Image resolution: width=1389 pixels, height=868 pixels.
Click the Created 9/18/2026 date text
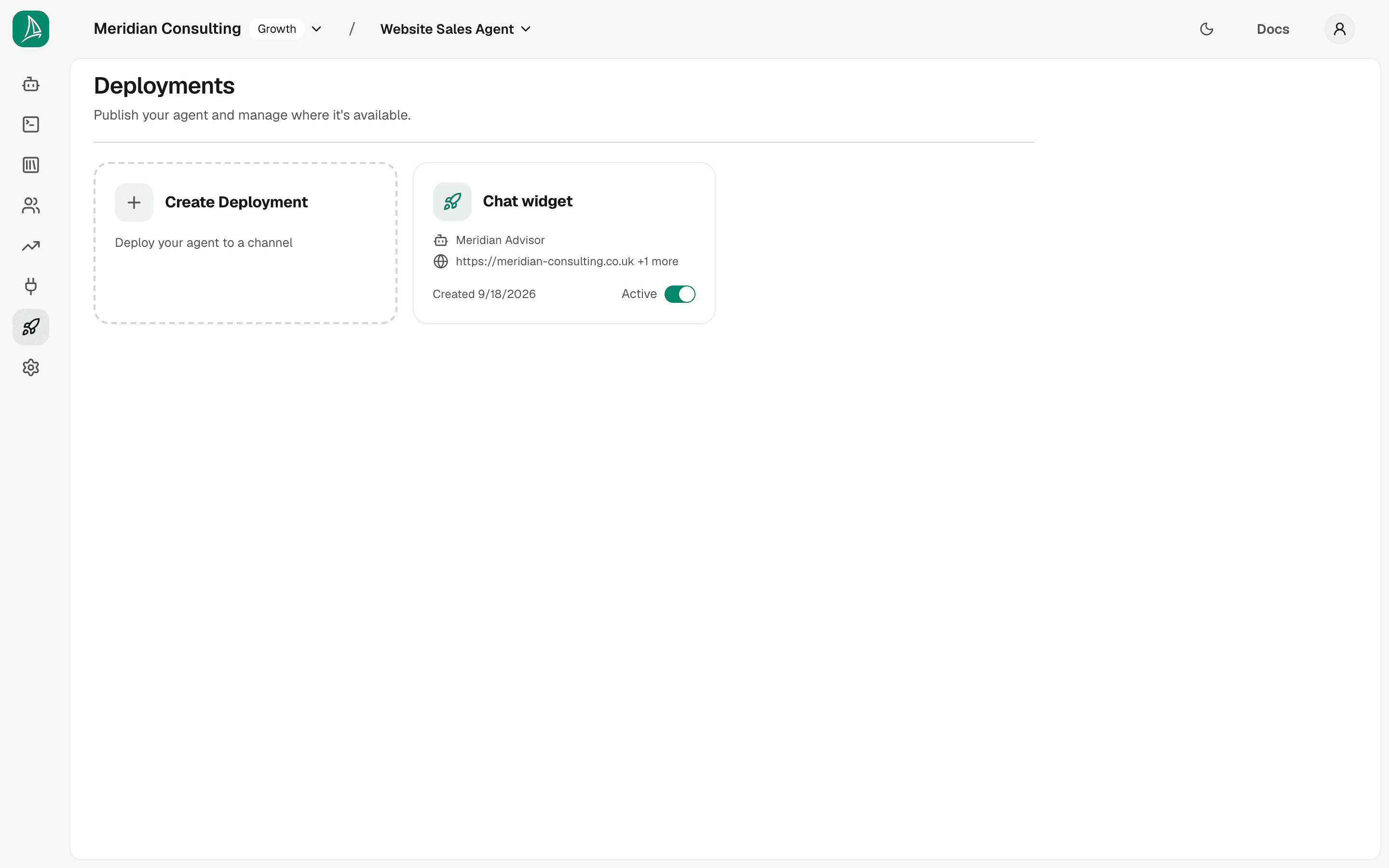(484, 294)
